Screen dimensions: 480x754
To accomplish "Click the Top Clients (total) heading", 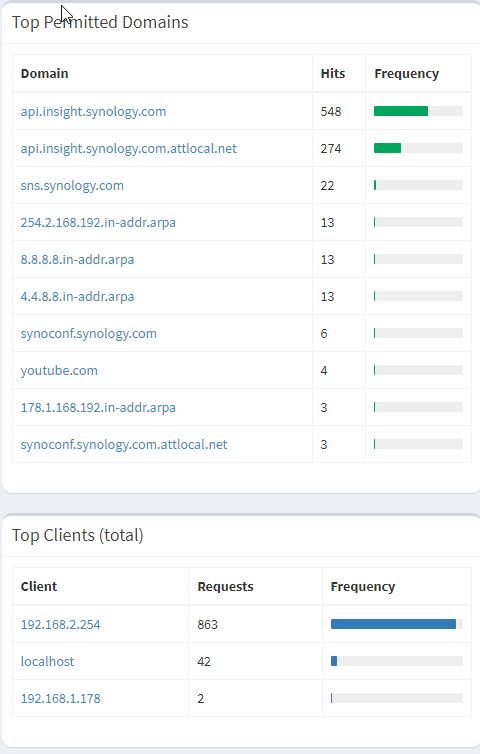I will pos(77,535).
